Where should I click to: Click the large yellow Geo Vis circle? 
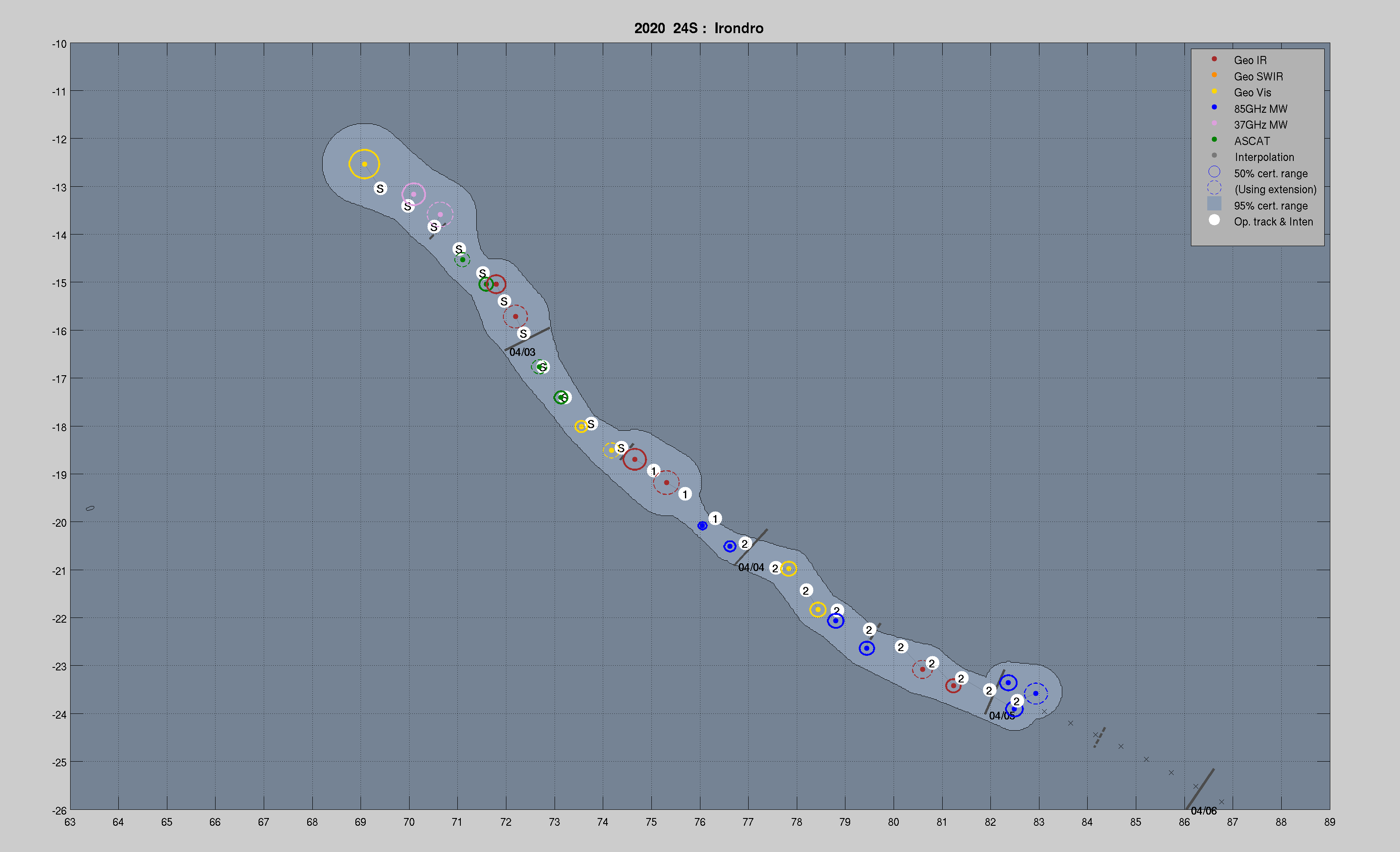[x=364, y=164]
